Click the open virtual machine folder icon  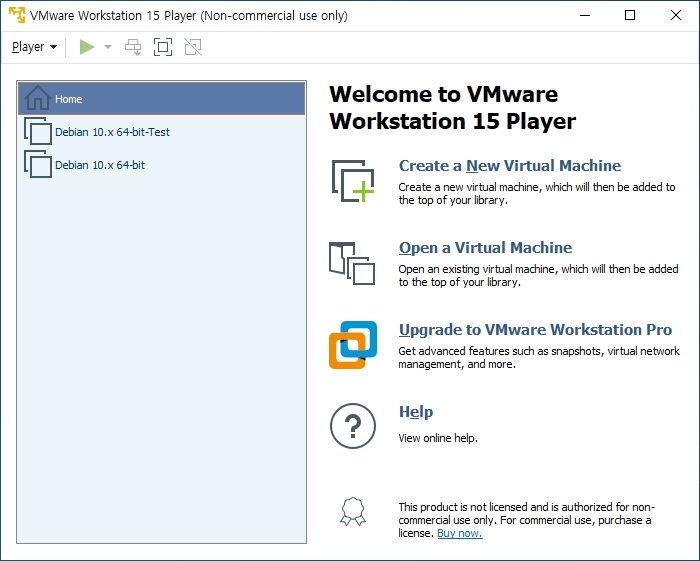point(352,263)
